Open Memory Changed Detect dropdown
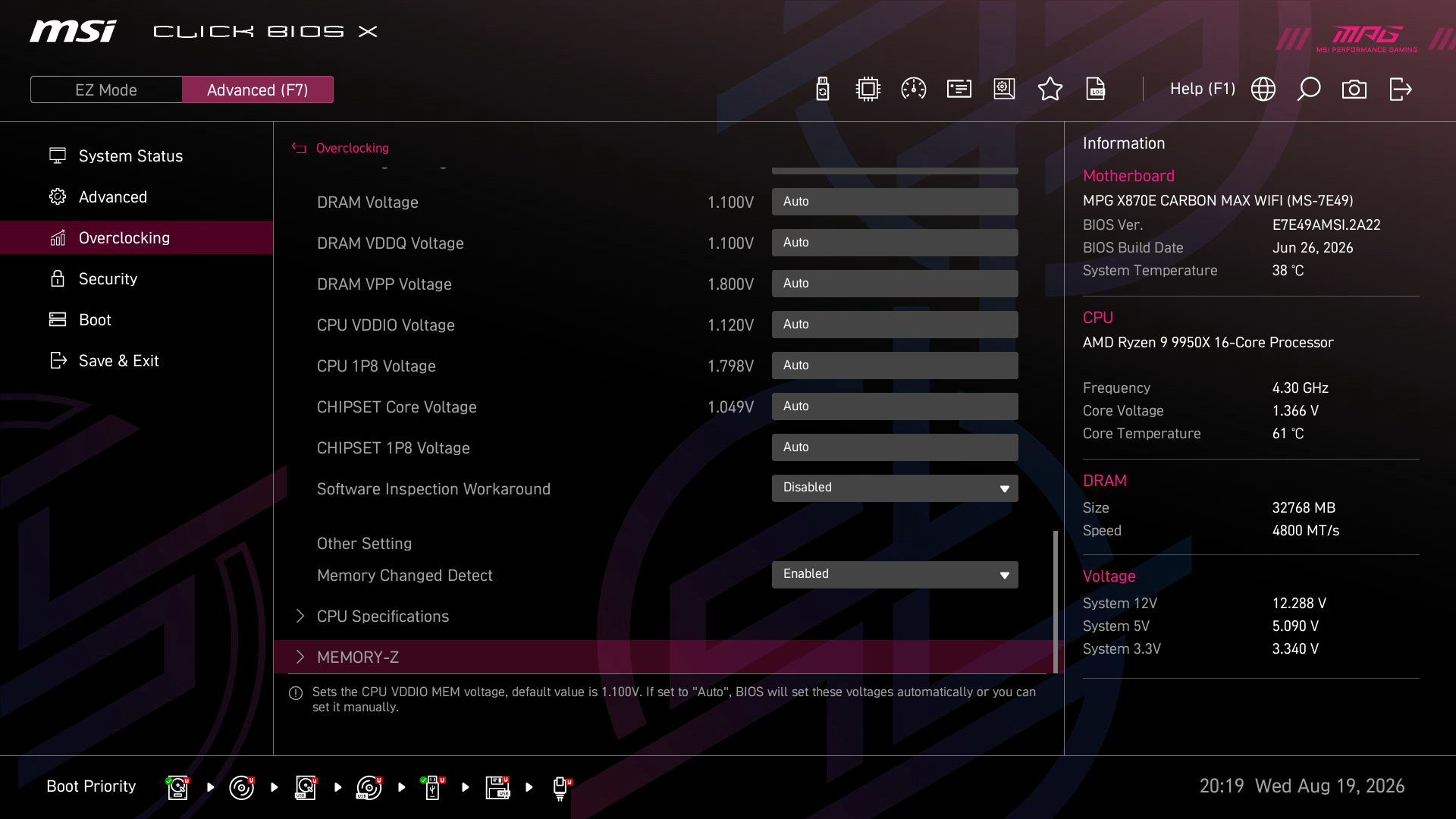Viewport: 1456px width, 819px height. pos(895,575)
